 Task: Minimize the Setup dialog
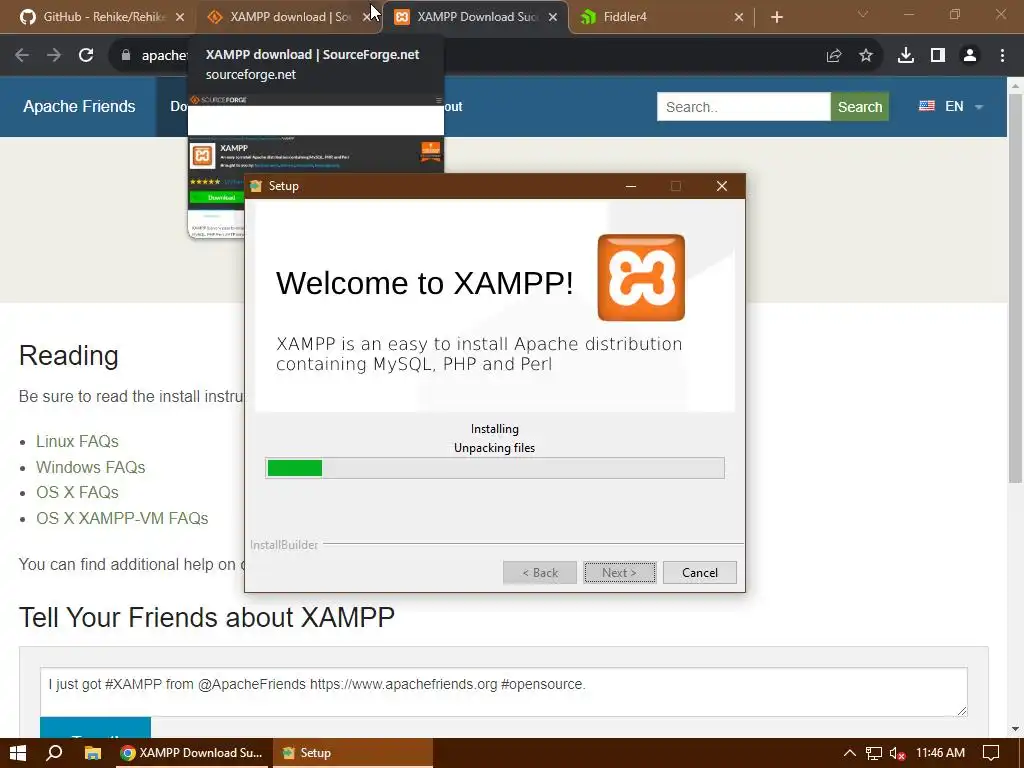click(x=630, y=186)
